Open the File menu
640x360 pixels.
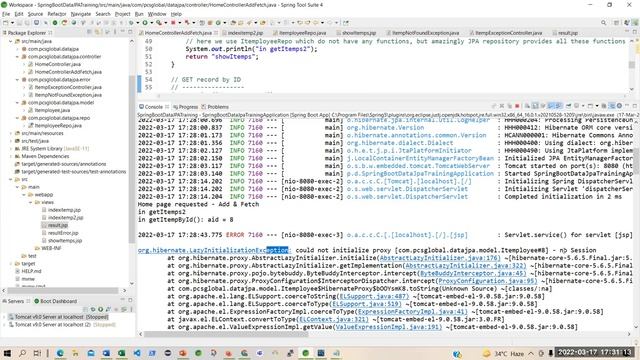[6, 14]
